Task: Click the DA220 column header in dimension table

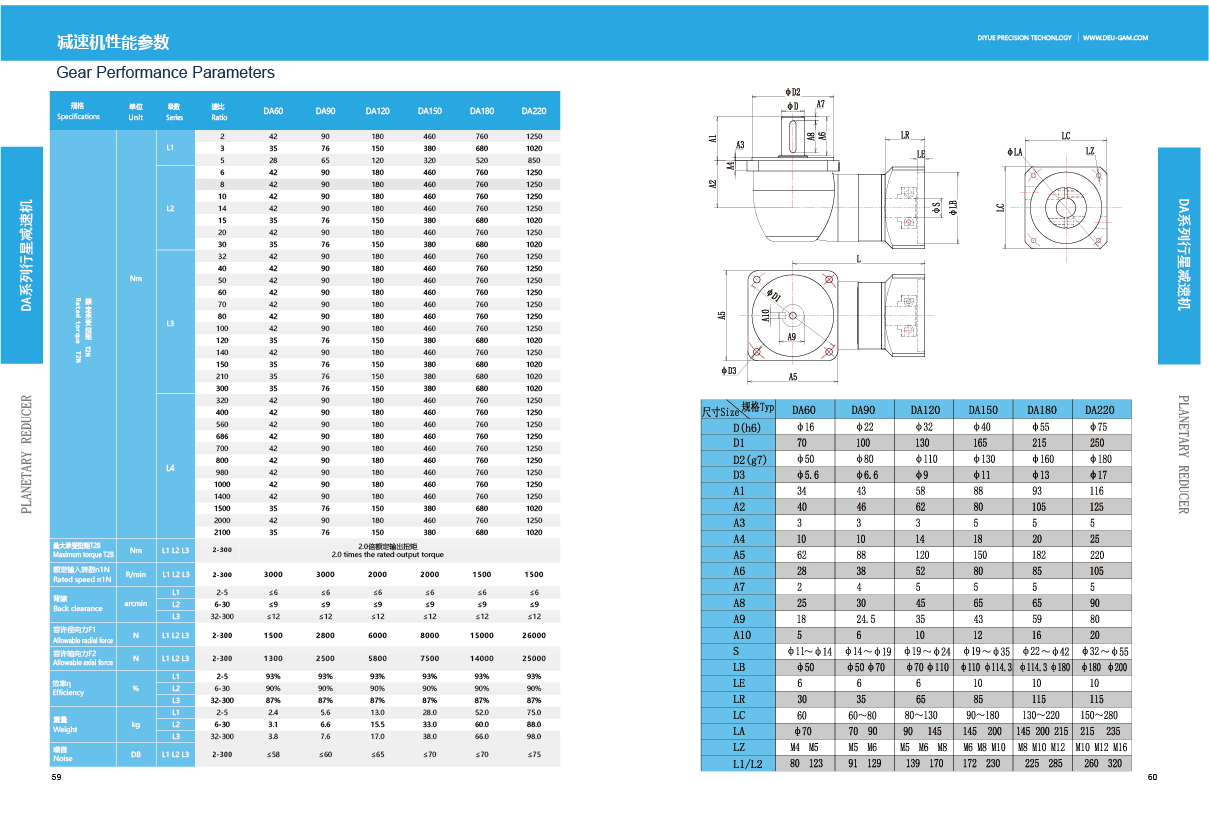Action: click(x=1102, y=409)
